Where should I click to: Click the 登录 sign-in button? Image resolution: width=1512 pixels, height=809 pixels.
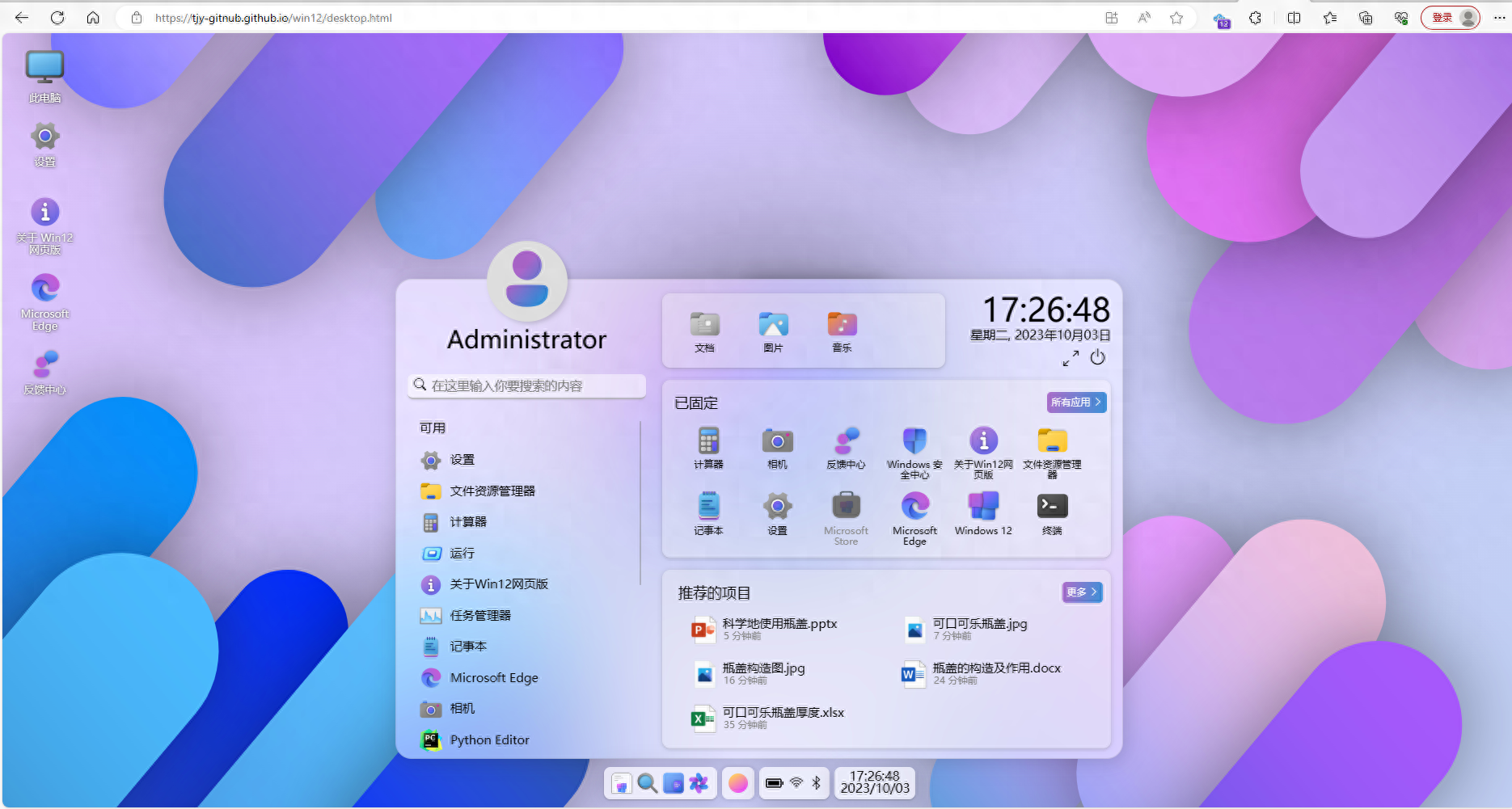[1451, 18]
